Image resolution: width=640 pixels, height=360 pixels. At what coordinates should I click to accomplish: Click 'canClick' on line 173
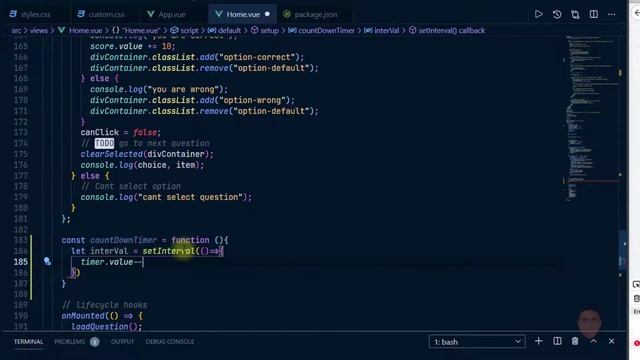(100, 132)
